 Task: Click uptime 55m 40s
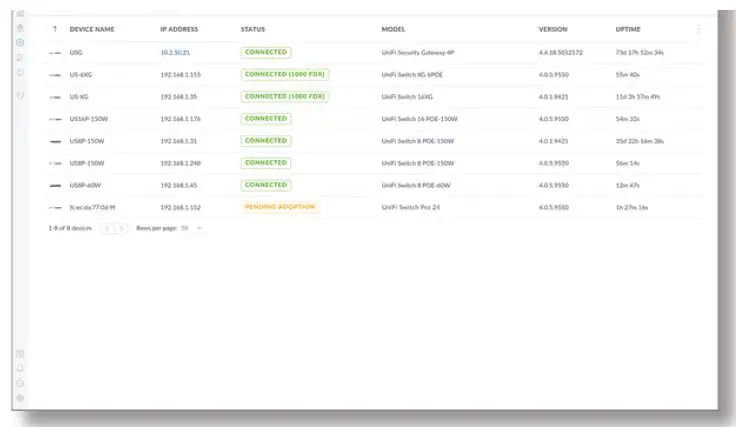[x=628, y=75]
